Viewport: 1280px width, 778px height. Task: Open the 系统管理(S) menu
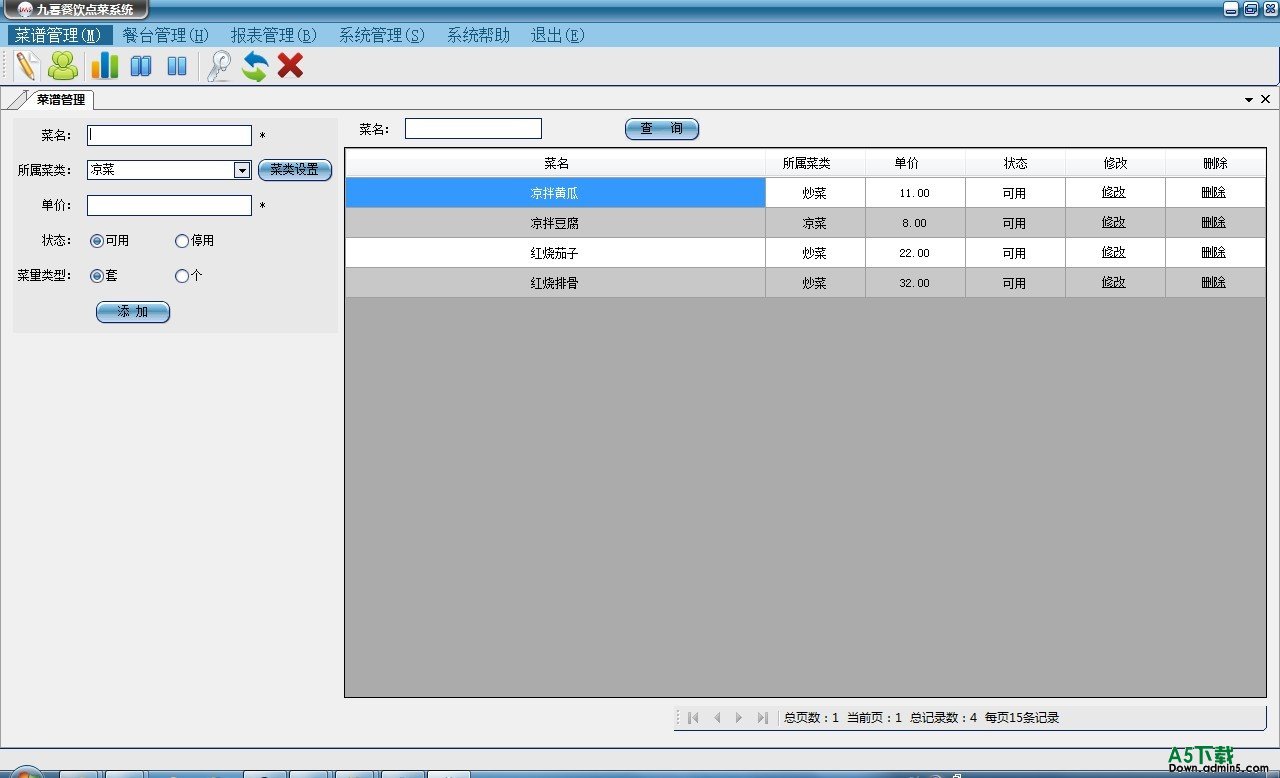[x=381, y=35]
